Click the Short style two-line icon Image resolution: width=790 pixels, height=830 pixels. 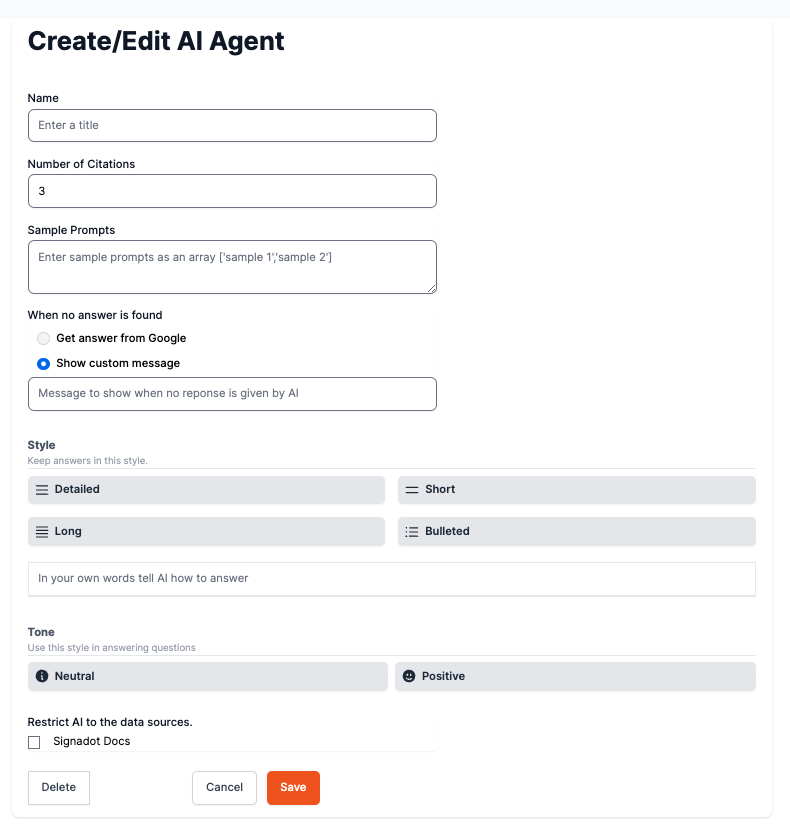click(x=411, y=490)
